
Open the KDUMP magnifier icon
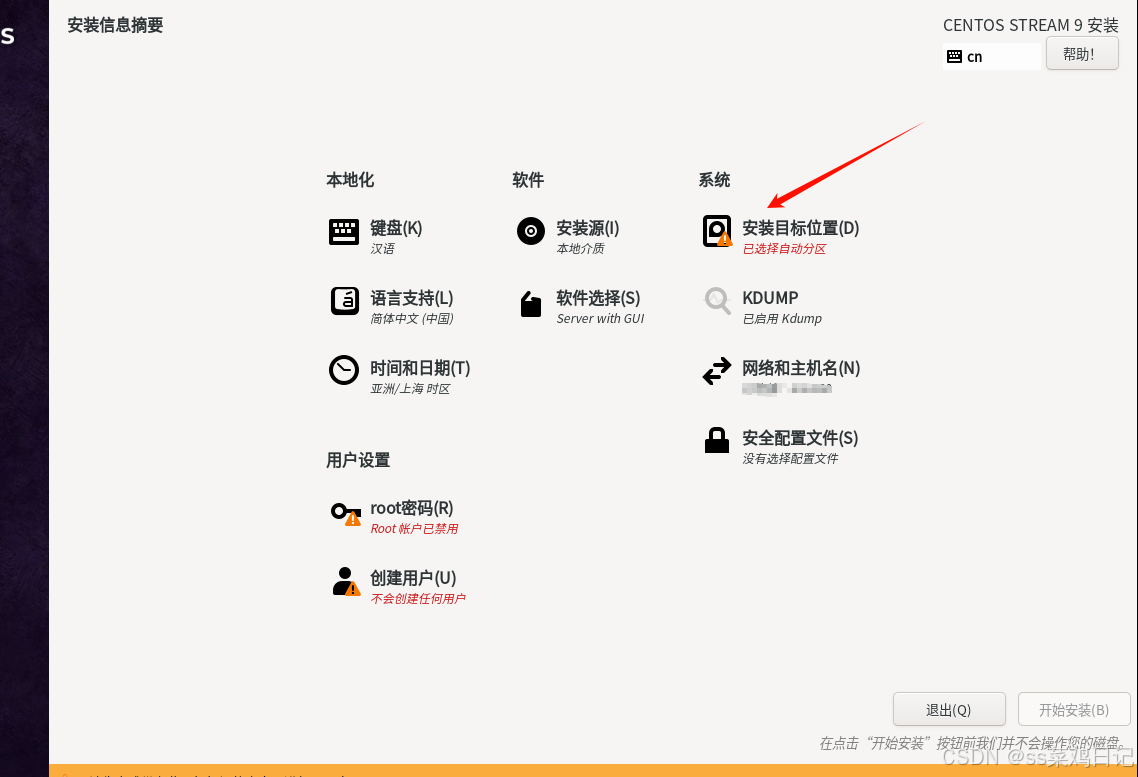tap(717, 300)
